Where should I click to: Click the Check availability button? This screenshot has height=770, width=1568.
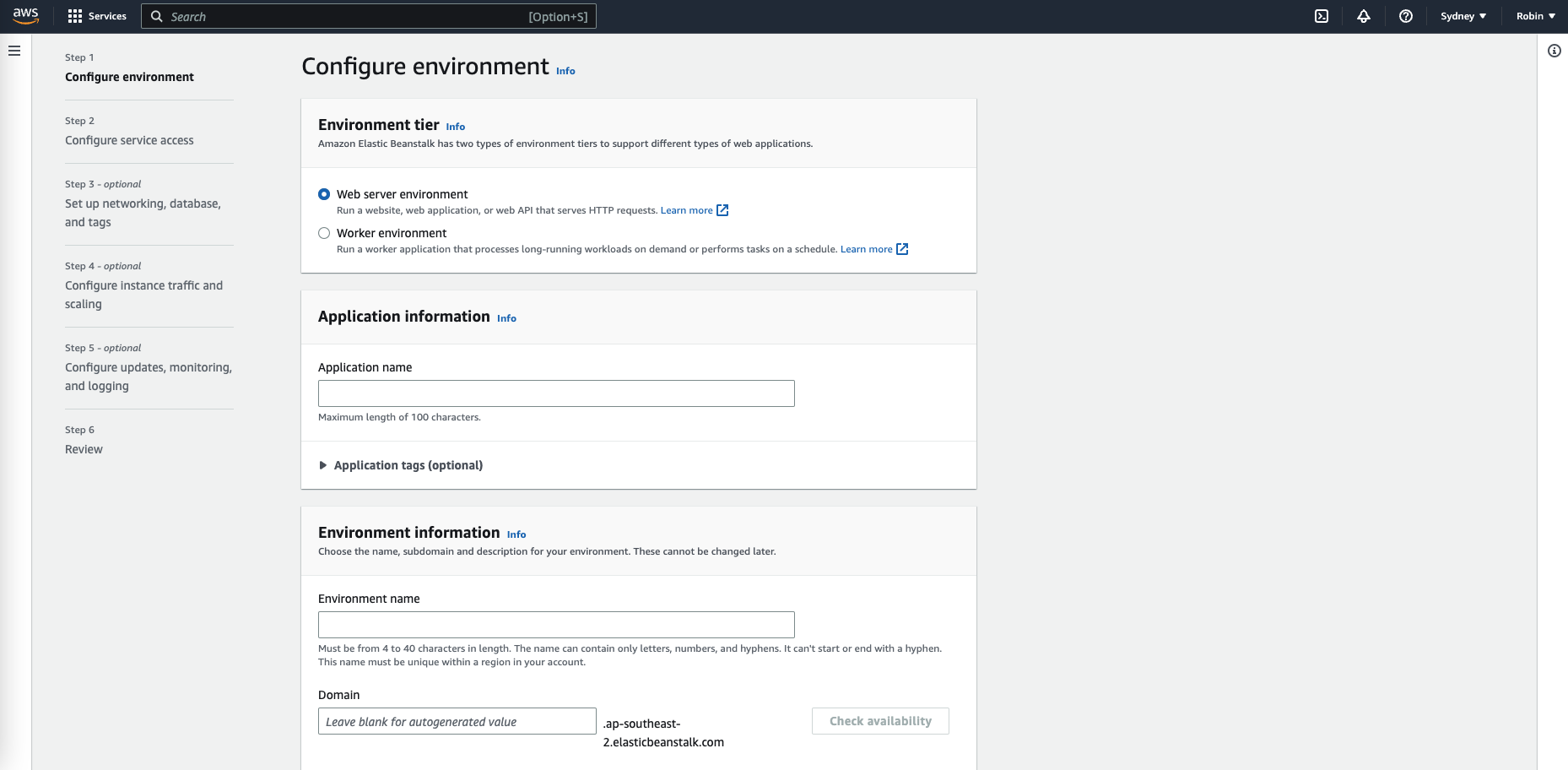point(880,721)
